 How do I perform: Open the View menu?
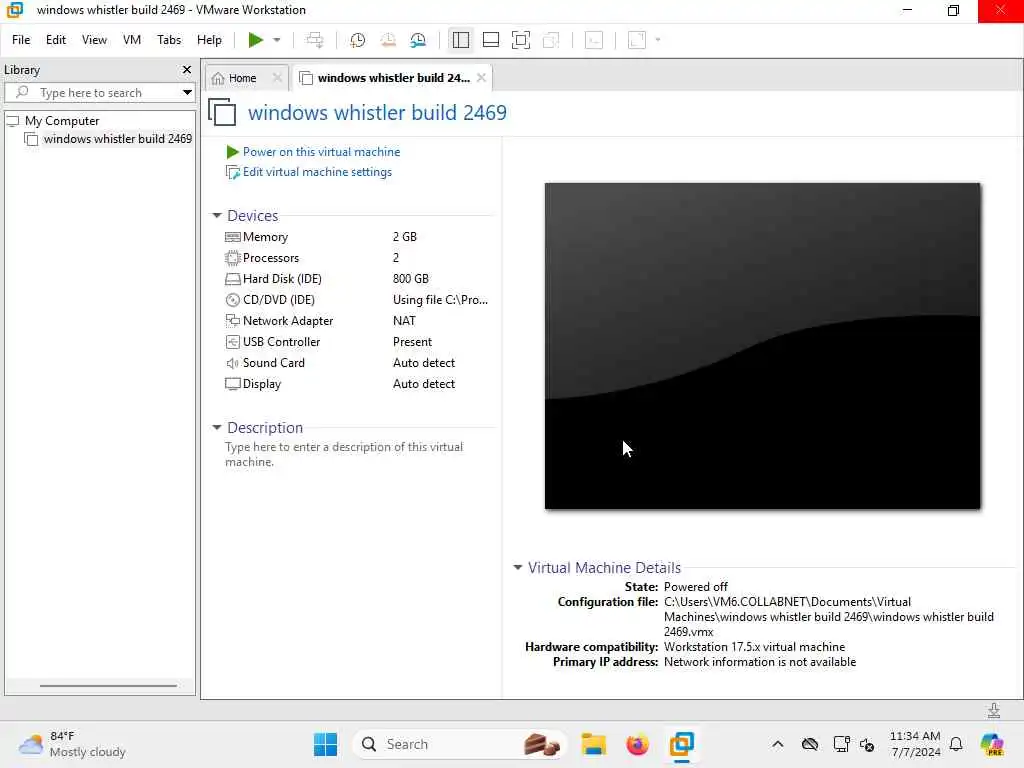point(94,40)
